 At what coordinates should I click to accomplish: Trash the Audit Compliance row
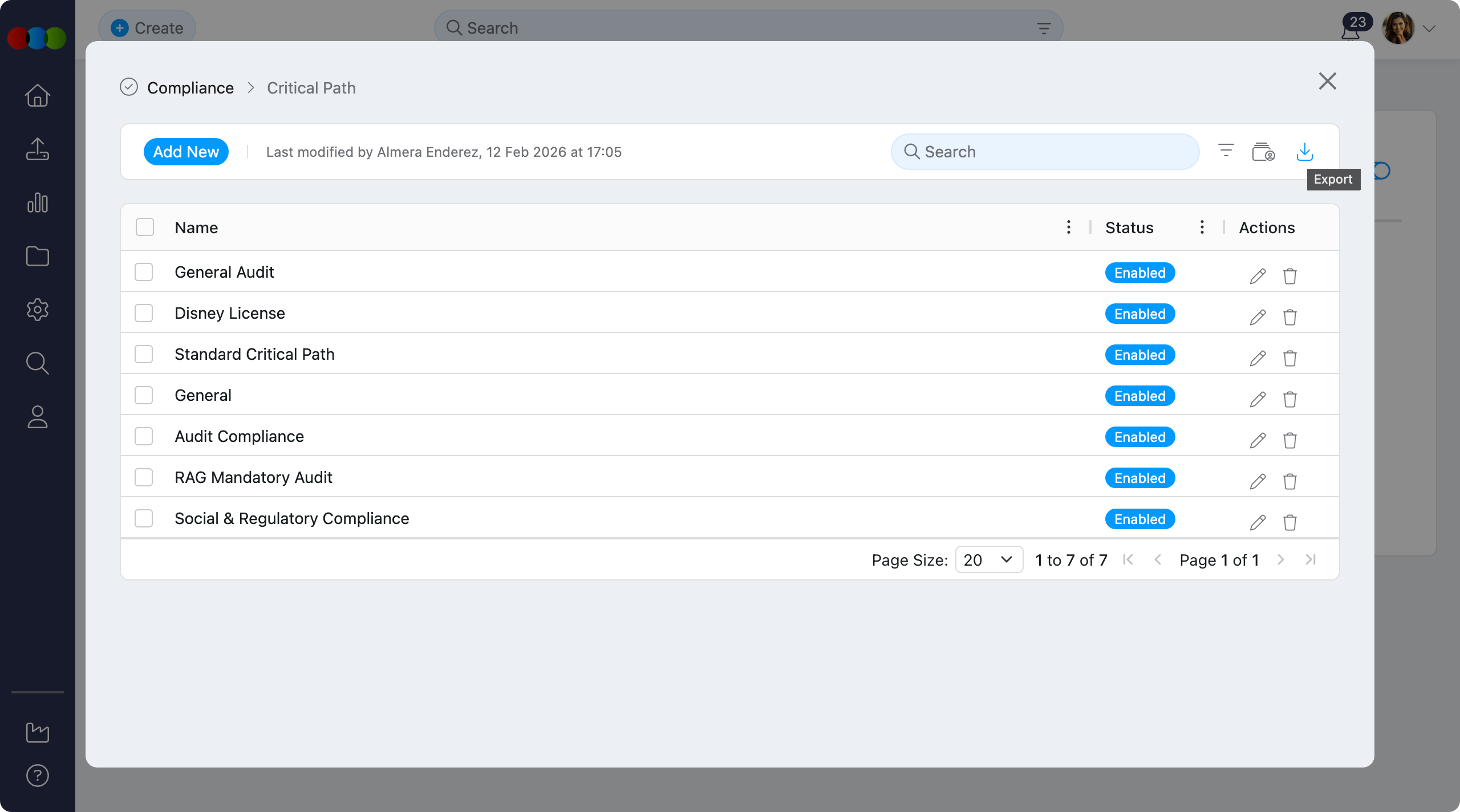tap(1289, 440)
